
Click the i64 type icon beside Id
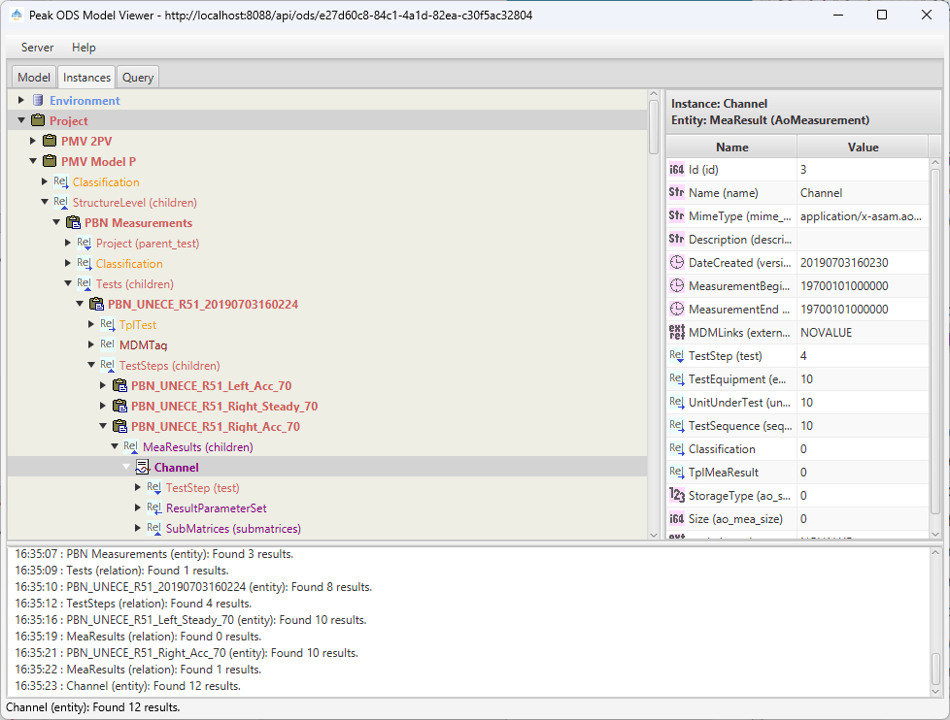[x=676, y=170]
